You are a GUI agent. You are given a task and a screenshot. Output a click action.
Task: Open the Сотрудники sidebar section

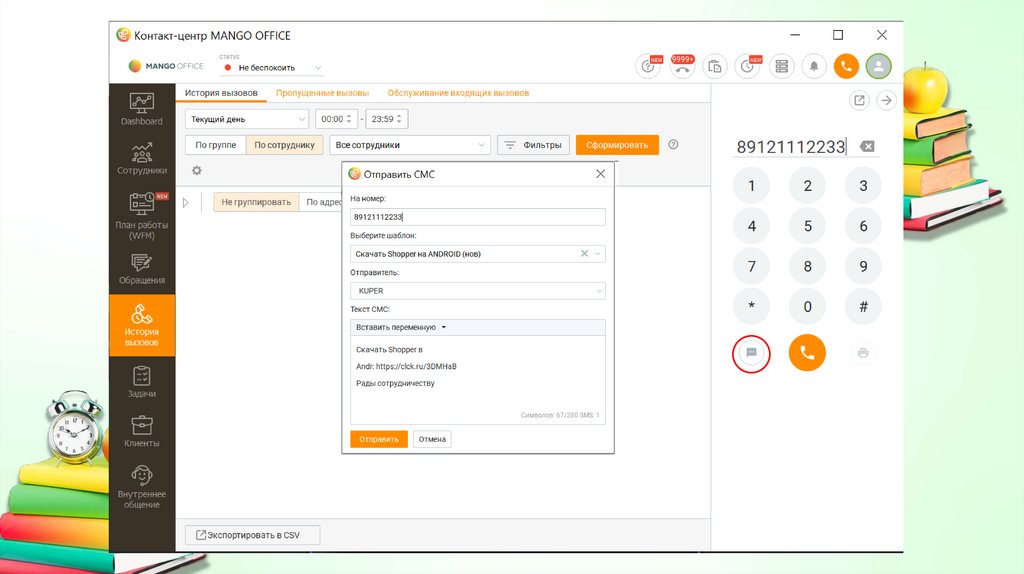click(142, 159)
